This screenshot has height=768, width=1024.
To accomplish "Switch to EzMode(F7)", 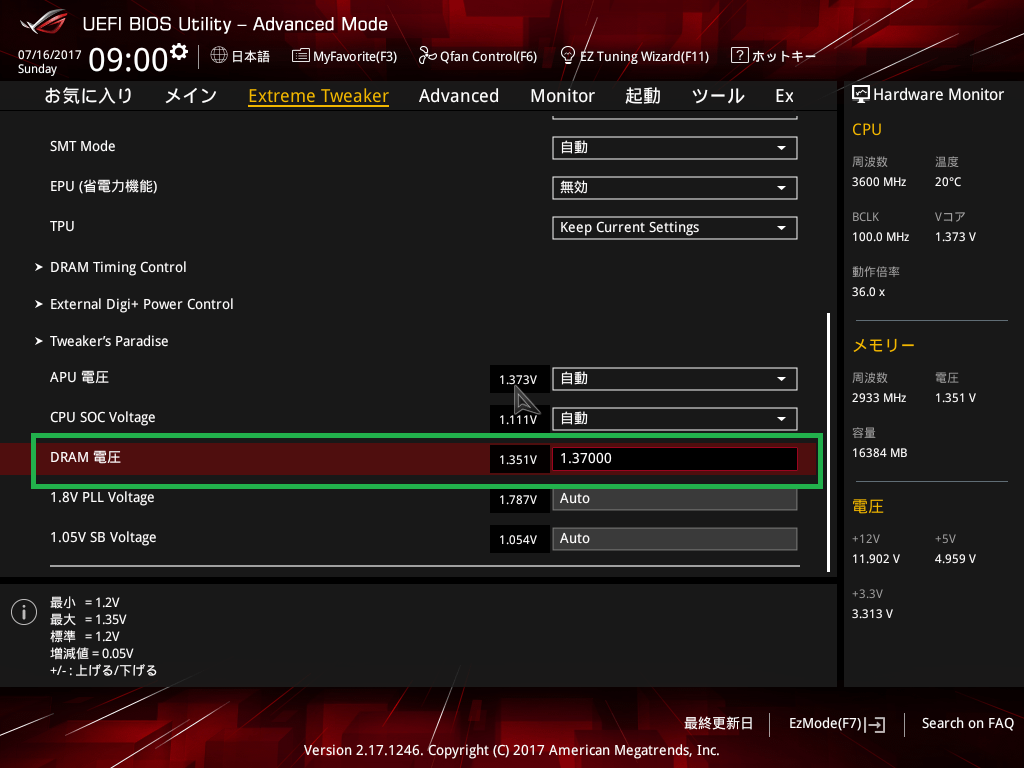I will (x=836, y=723).
